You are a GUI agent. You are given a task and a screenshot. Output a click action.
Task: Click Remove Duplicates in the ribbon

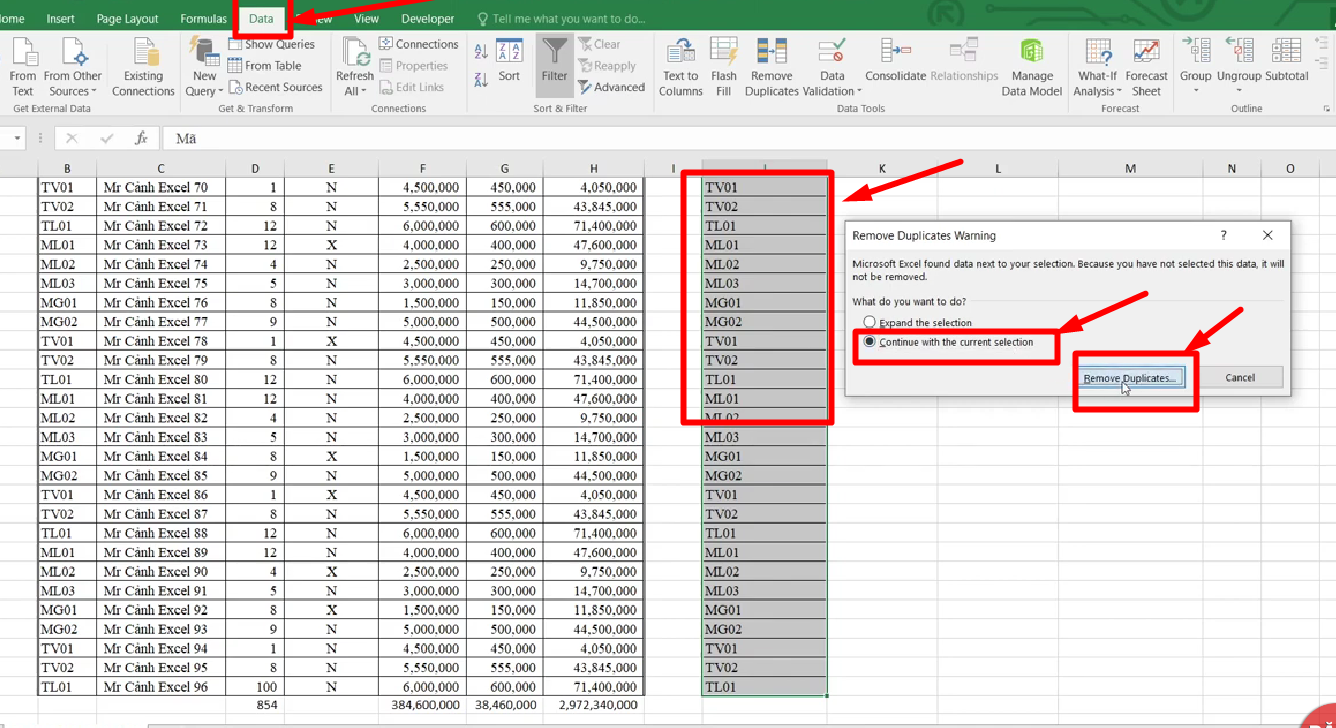point(772,67)
